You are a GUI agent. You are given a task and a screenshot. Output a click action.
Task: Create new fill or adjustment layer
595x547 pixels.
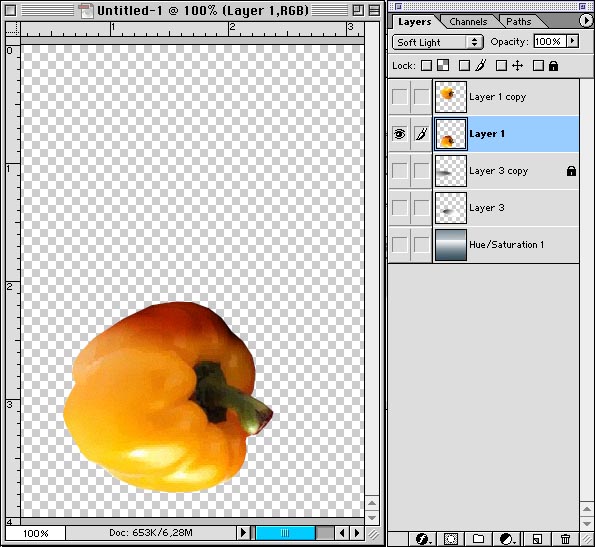(x=506, y=539)
